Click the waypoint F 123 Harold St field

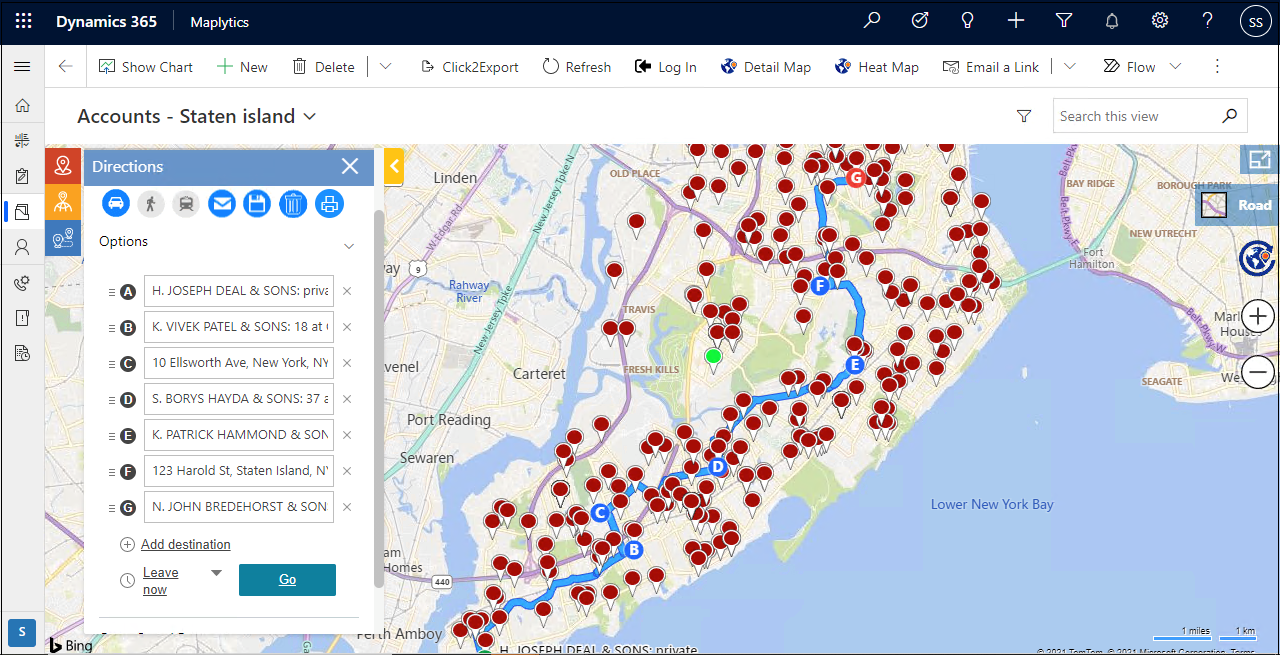tap(239, 471)
